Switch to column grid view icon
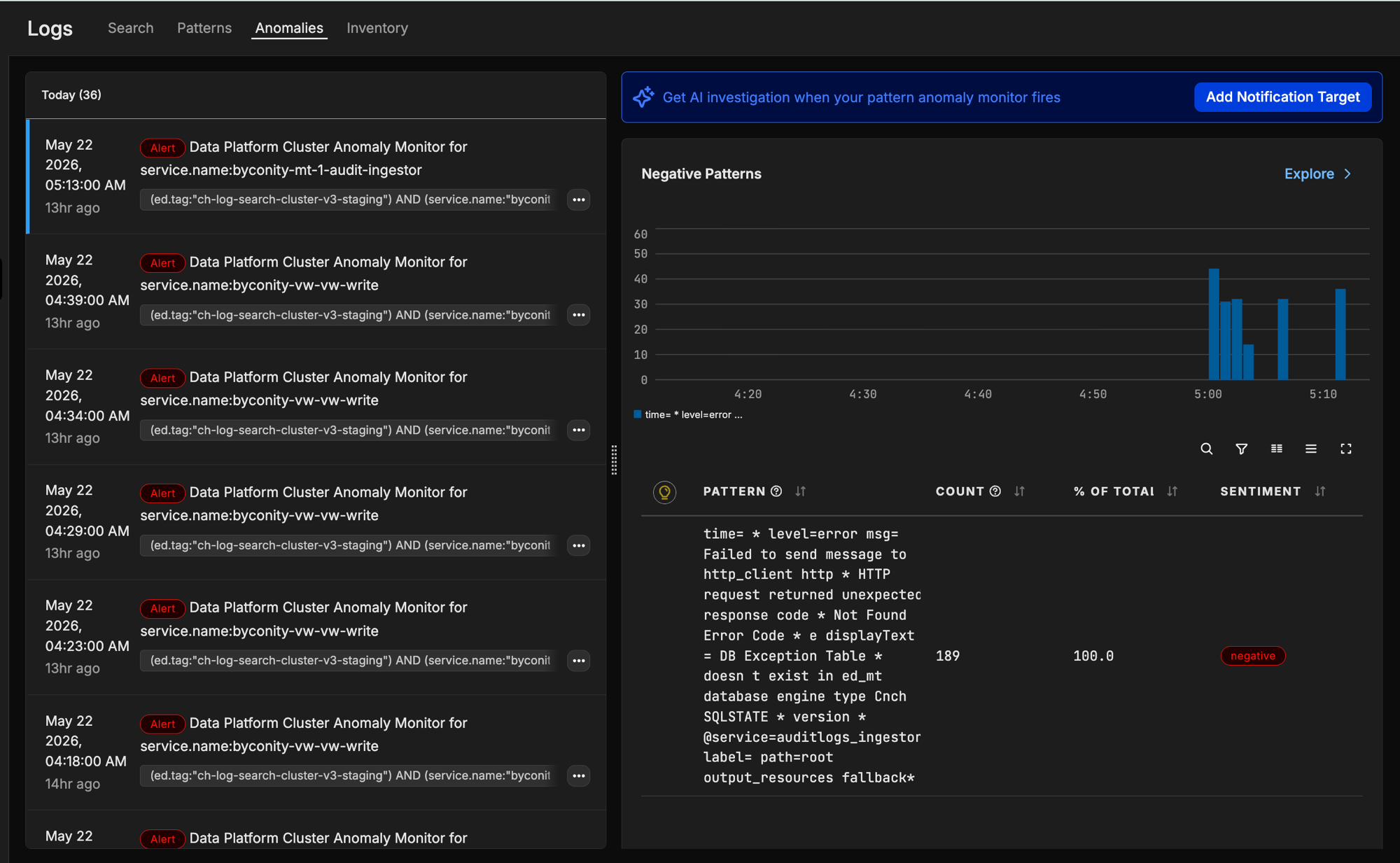The image size is (1400, 863). click(x=1276, y=449)
